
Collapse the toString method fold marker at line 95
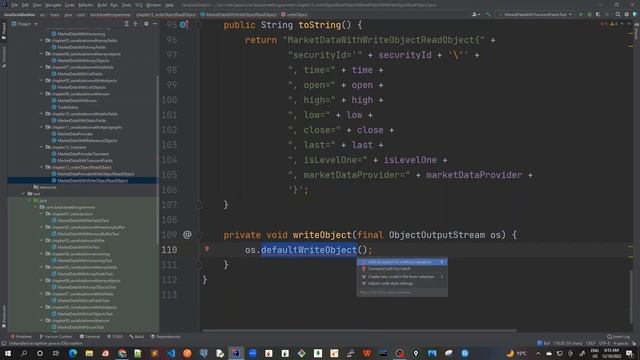point(199,25)
